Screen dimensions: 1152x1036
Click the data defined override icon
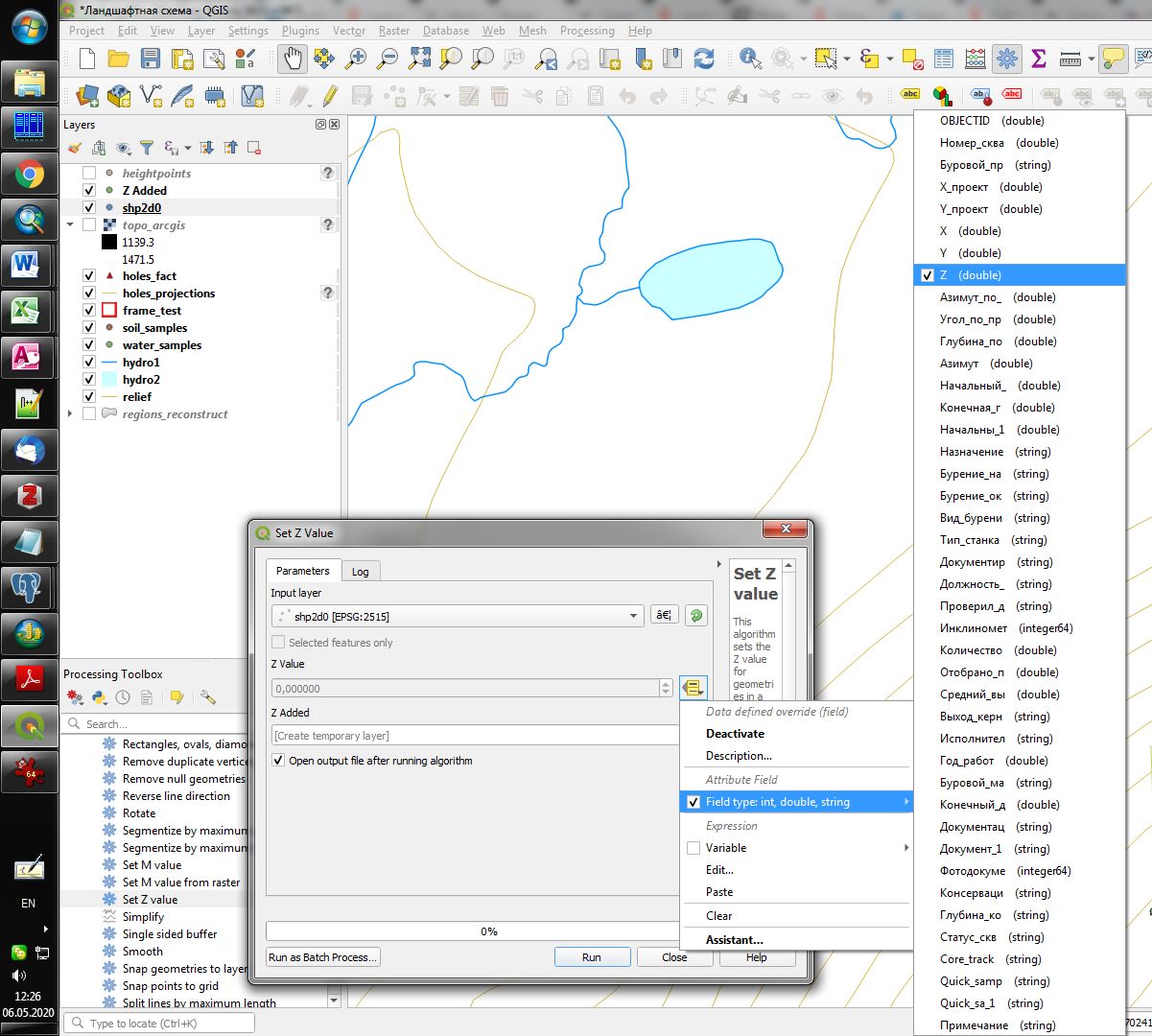[693, 688]
